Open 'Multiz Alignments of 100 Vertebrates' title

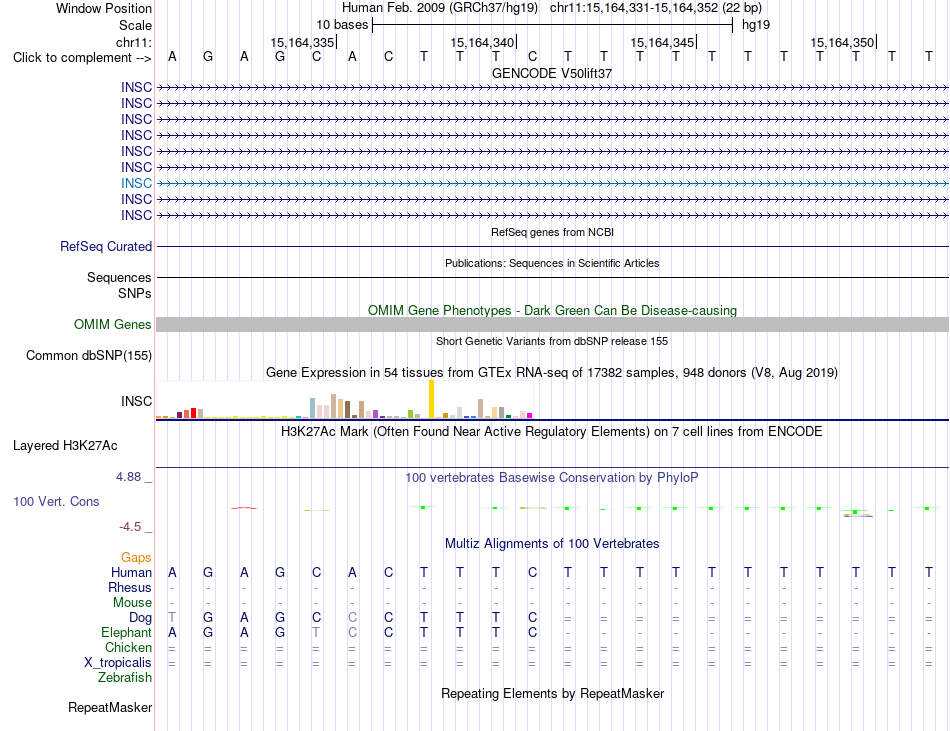[552, 544]
